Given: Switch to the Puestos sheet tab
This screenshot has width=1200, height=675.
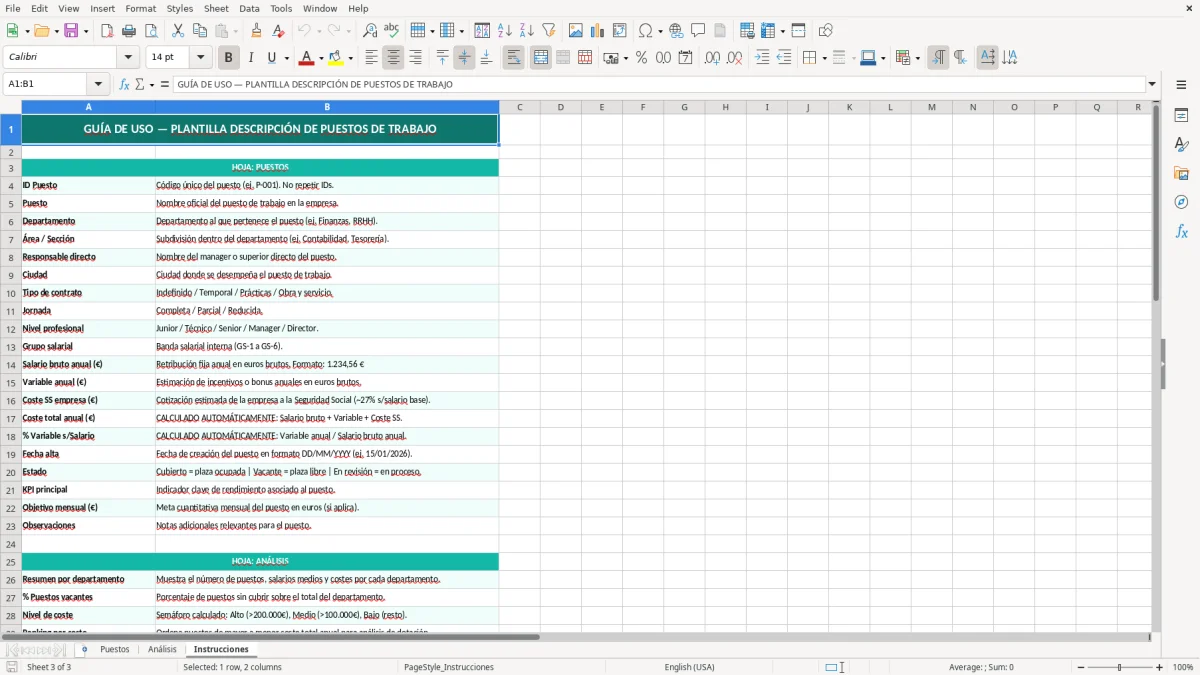Looking at the screenshot, I should point(115,649).
